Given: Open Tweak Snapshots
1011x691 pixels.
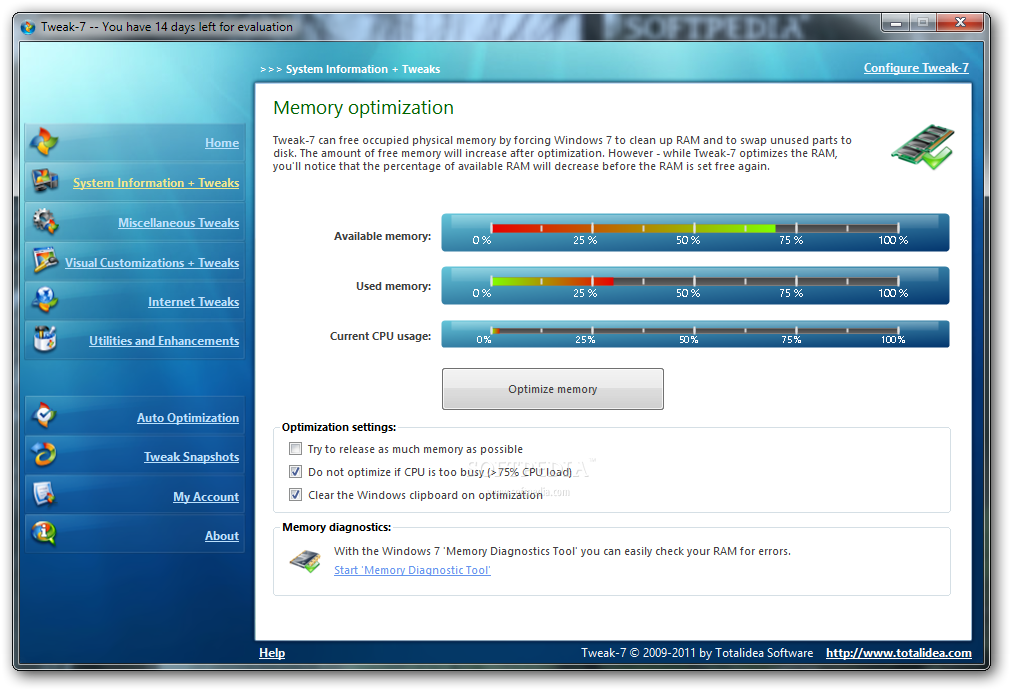Looking at the screenshot, I should point(191,457).
